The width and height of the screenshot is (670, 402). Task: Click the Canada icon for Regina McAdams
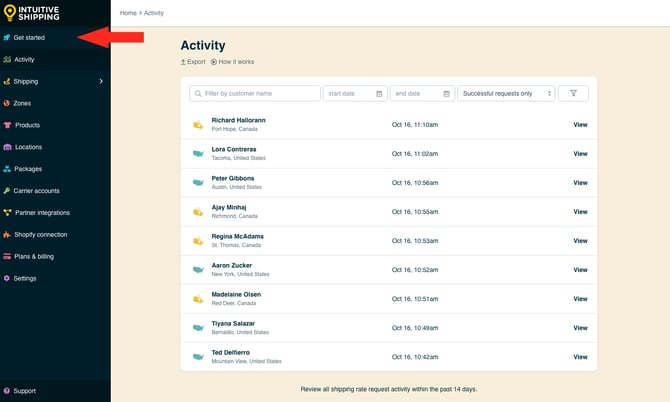click(198, 241)
